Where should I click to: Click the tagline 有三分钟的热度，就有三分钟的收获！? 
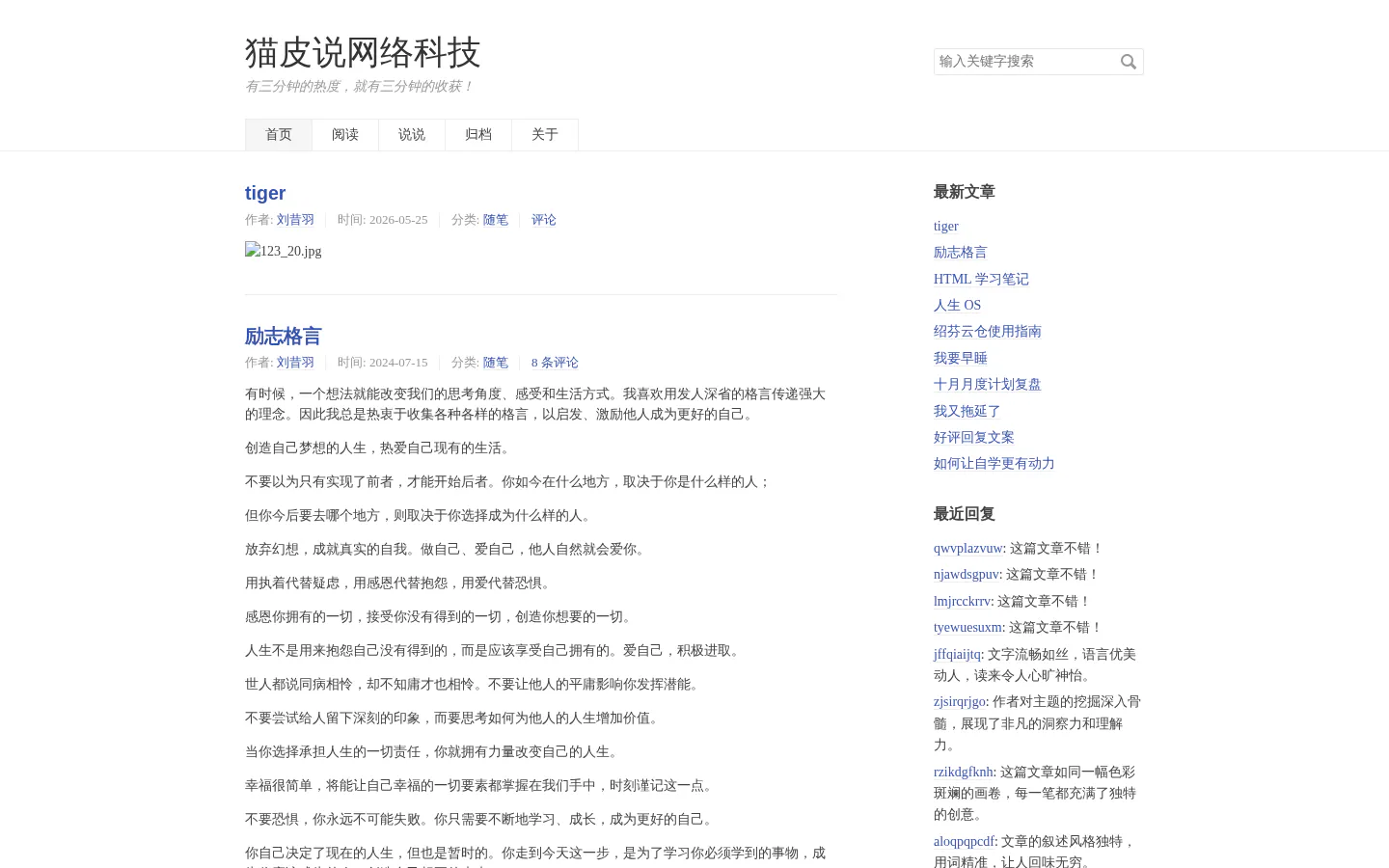click(x=360, y=86)
